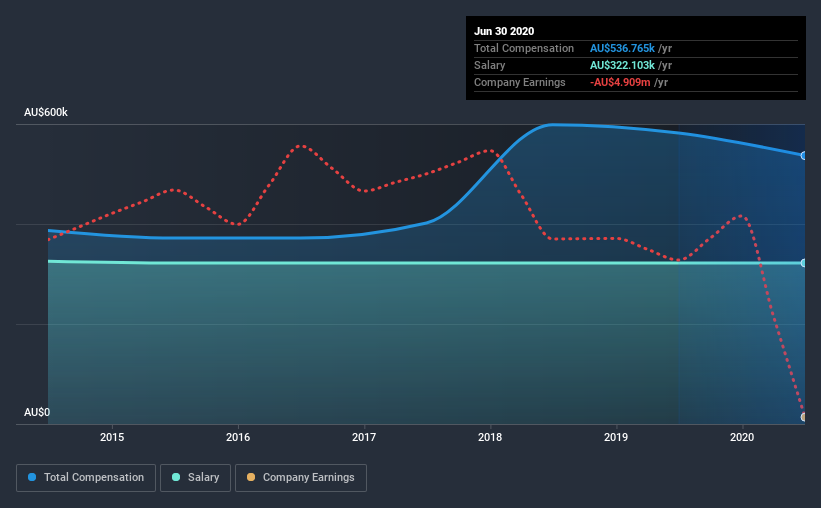The height and width of the screenshot is (508, 821).
Task: Select the 2017 x-axis label
Action: click(x=364, y=437)
